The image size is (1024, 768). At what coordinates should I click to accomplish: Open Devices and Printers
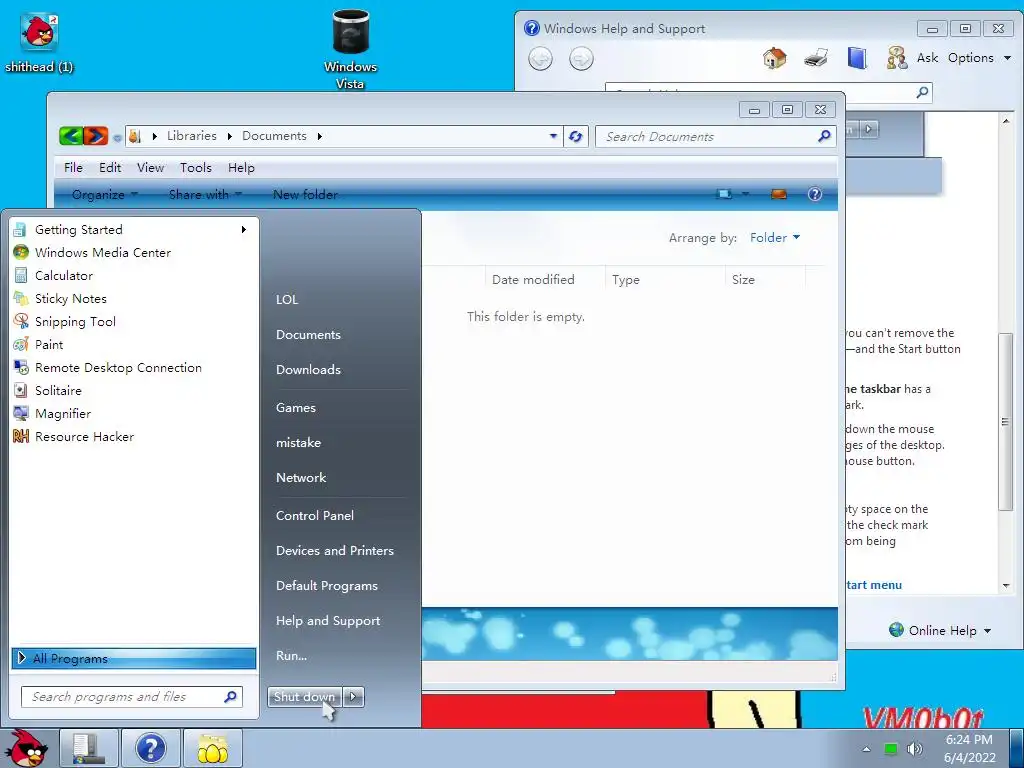click(334, 551)
